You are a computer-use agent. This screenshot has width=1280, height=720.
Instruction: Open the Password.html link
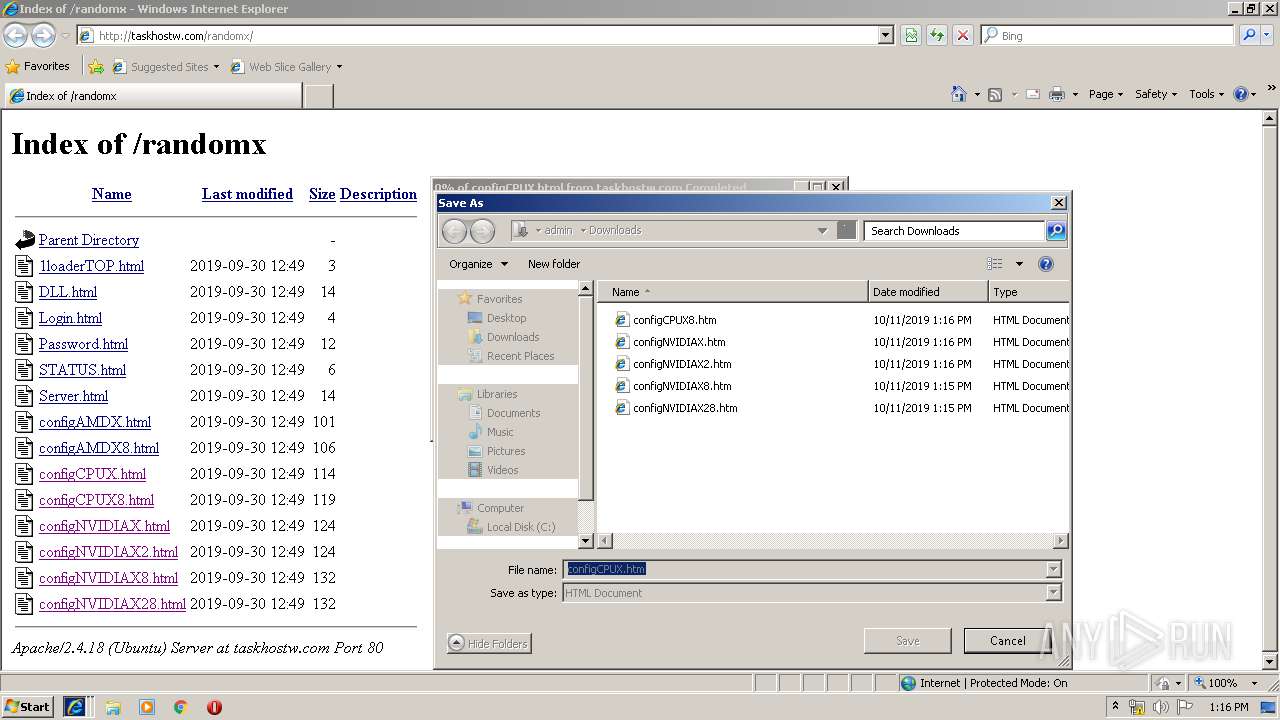coord(83,344)
